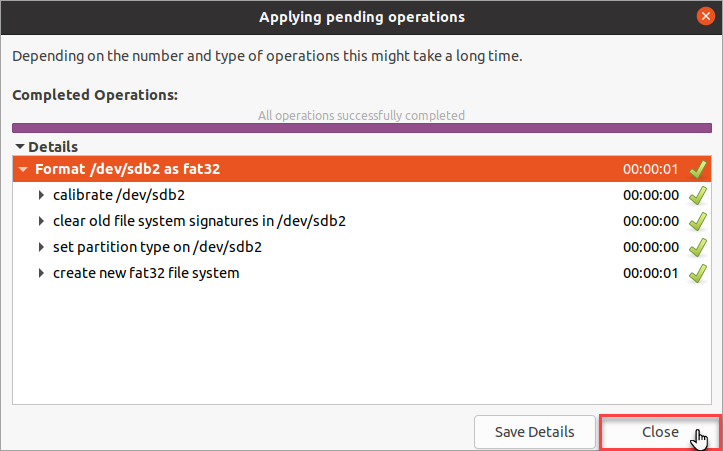Select the calibrate /dev/sdb2 row text
This screenshot has height=451, width=723.
pyautogui.click(x=119, y=195)
